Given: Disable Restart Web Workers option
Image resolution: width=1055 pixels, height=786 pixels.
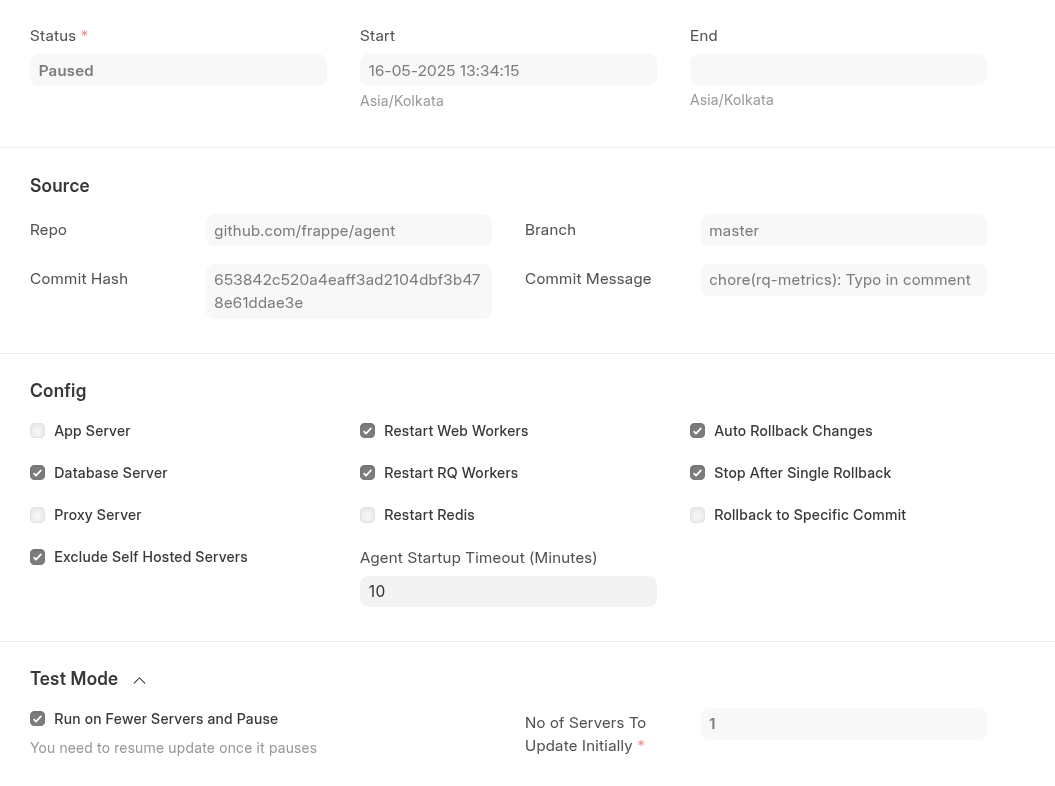Looking at the screenshot, I should click(368, 431).
